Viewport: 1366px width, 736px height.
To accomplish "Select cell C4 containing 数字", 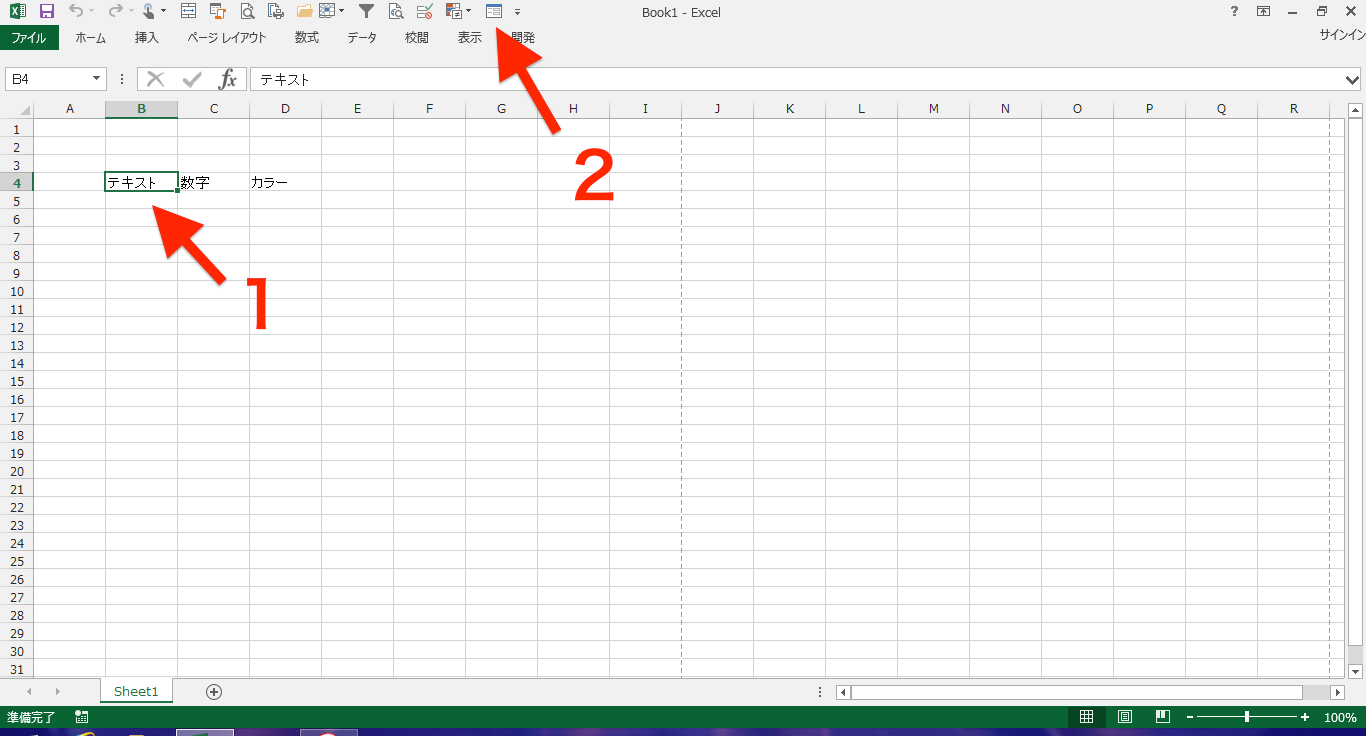I will [x=213, y=182].
